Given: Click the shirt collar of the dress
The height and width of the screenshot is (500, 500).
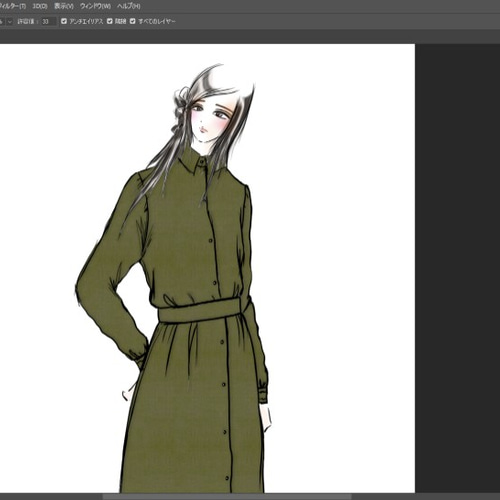Looking at the screenshot, I should tap(193, 162).
